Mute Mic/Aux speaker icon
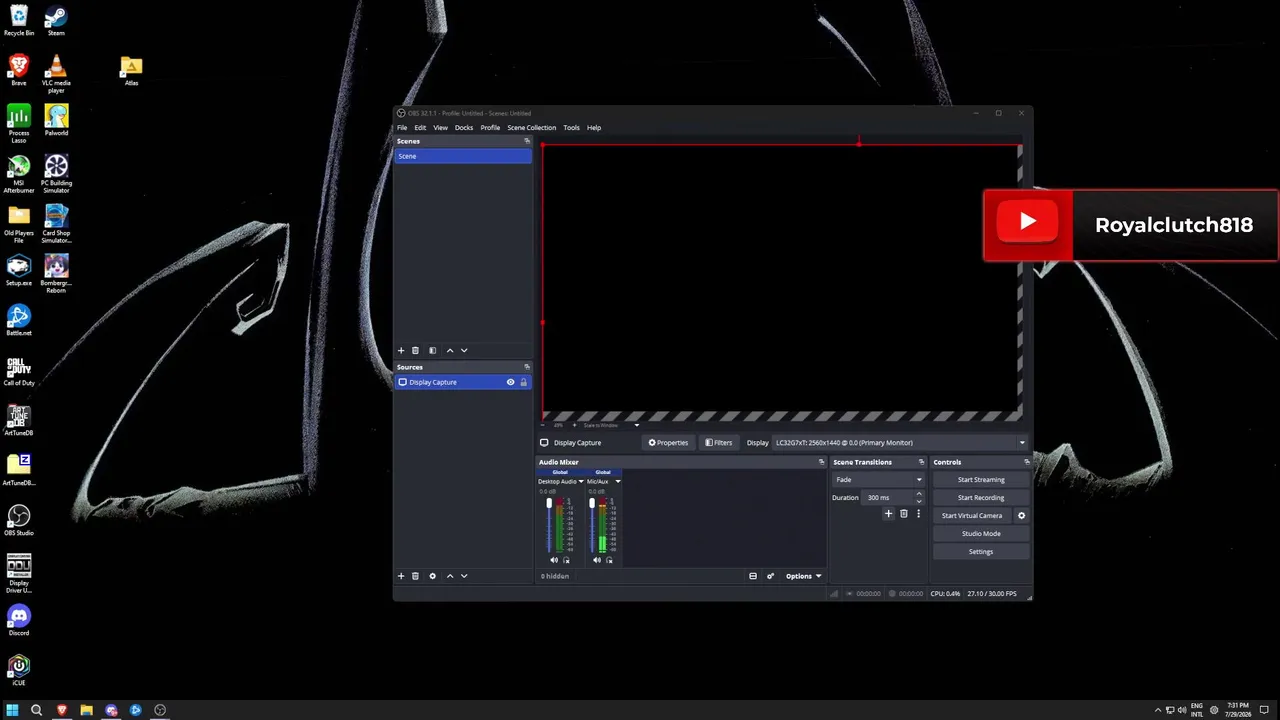Viewport: 1280px width, 720px height. pyautogui.click(x=597, y=560)
